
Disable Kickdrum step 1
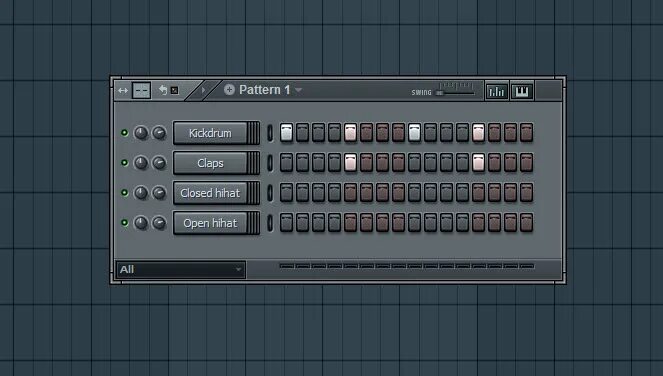point(286,132)
